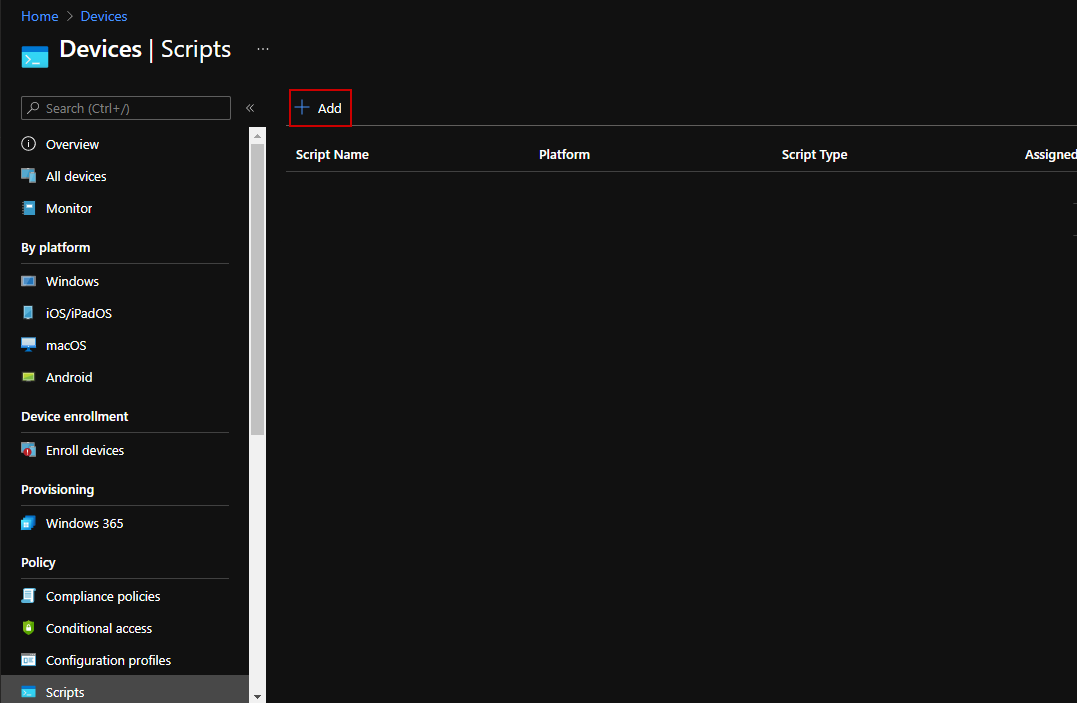The image size is (1077, 703).
Task: Open Enroll devices via its icon
Action: click(31, 450)
